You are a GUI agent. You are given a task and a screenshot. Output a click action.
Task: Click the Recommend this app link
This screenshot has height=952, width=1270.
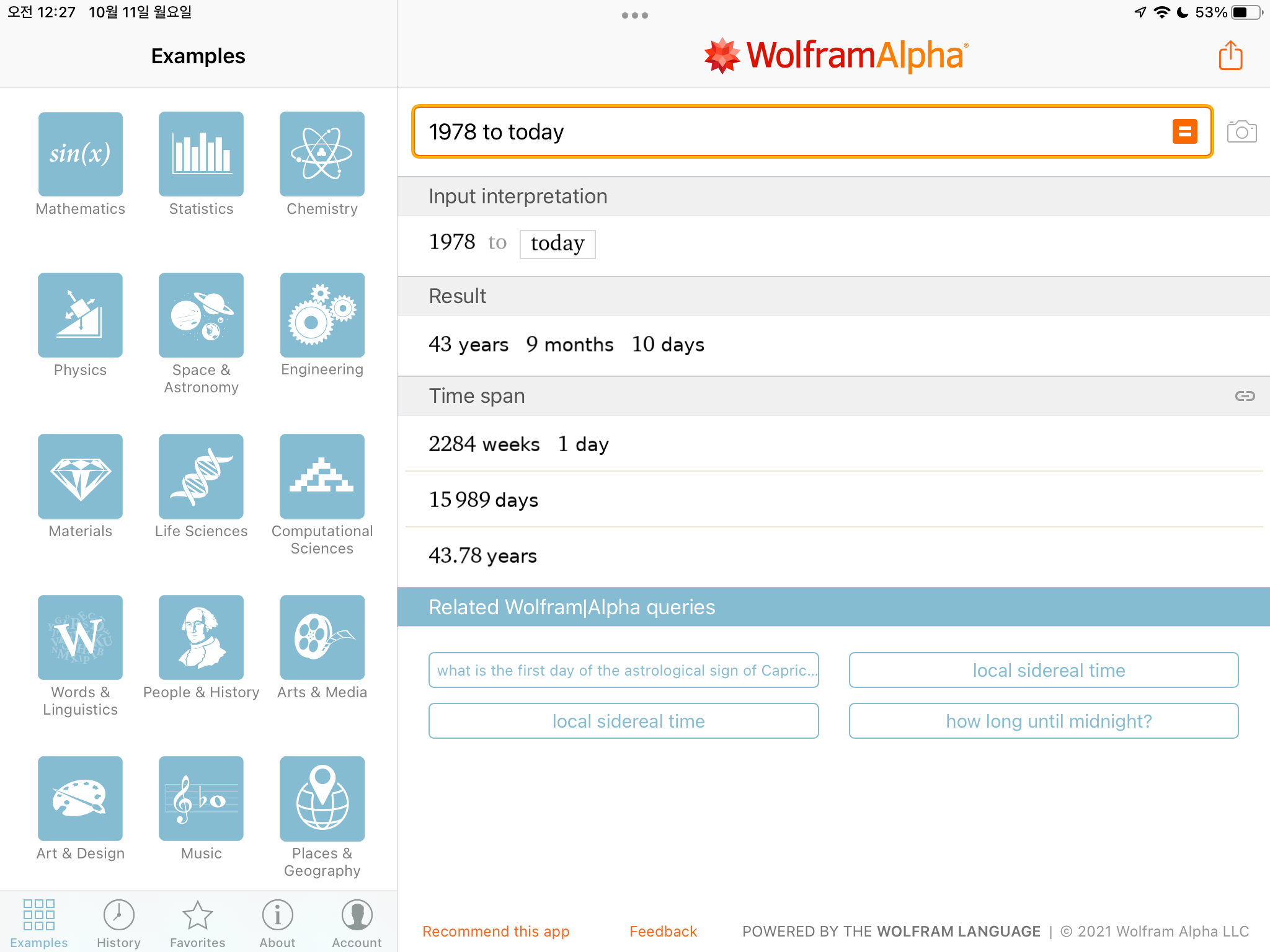point(495,932)
